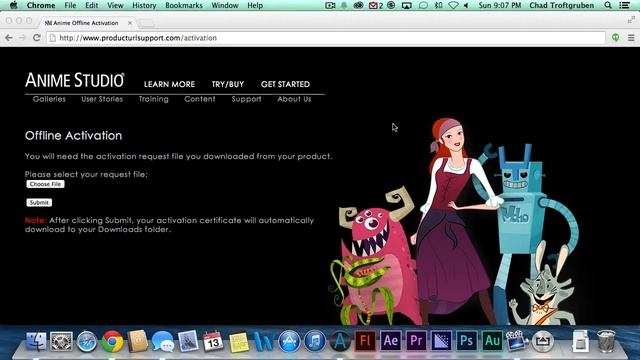Open the Apple menu

point(13,5)
